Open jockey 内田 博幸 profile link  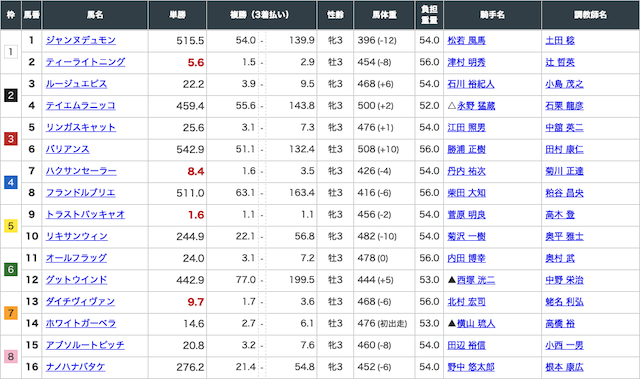coord(467,258)
